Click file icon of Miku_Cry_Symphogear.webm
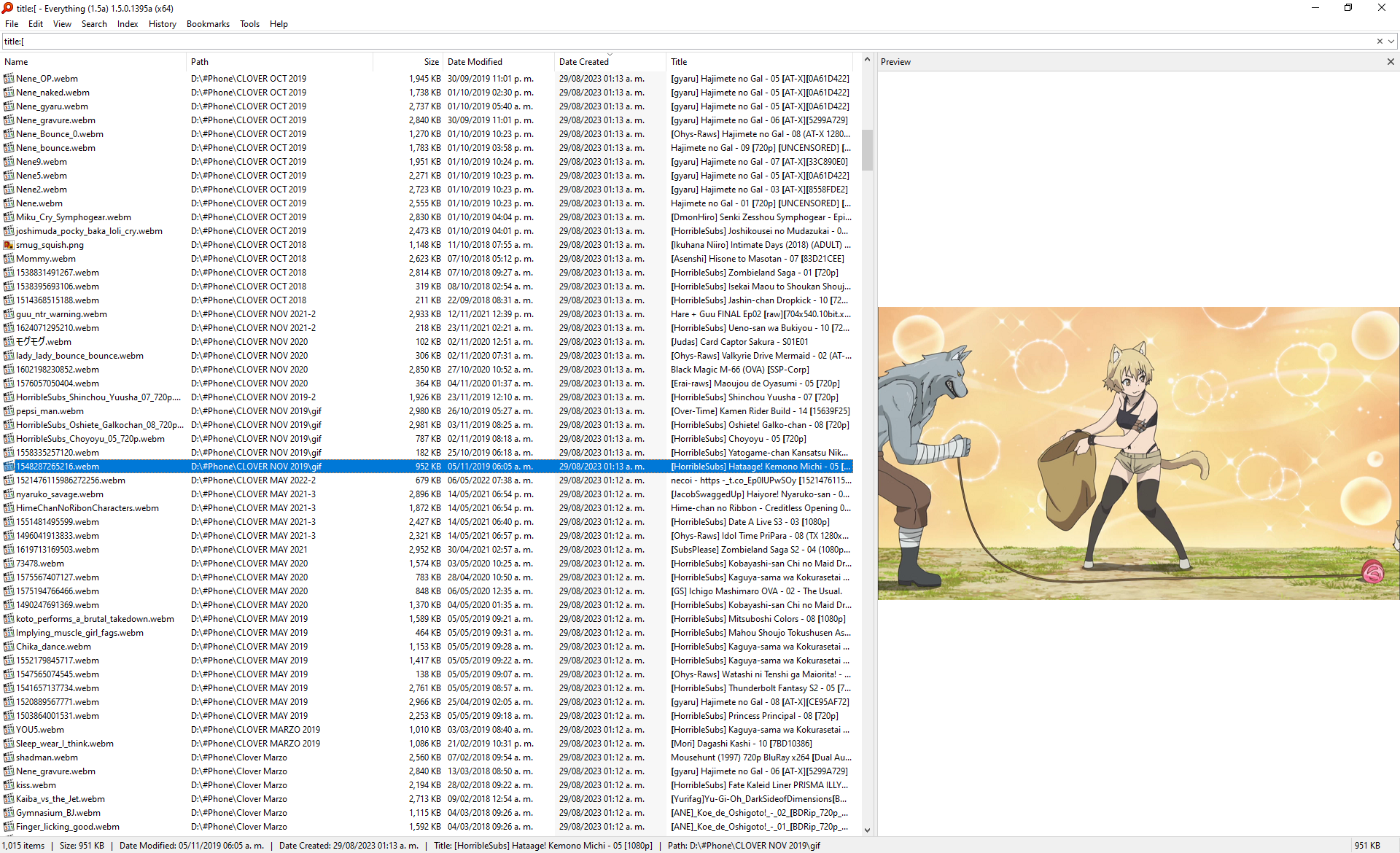 (9, 217)
